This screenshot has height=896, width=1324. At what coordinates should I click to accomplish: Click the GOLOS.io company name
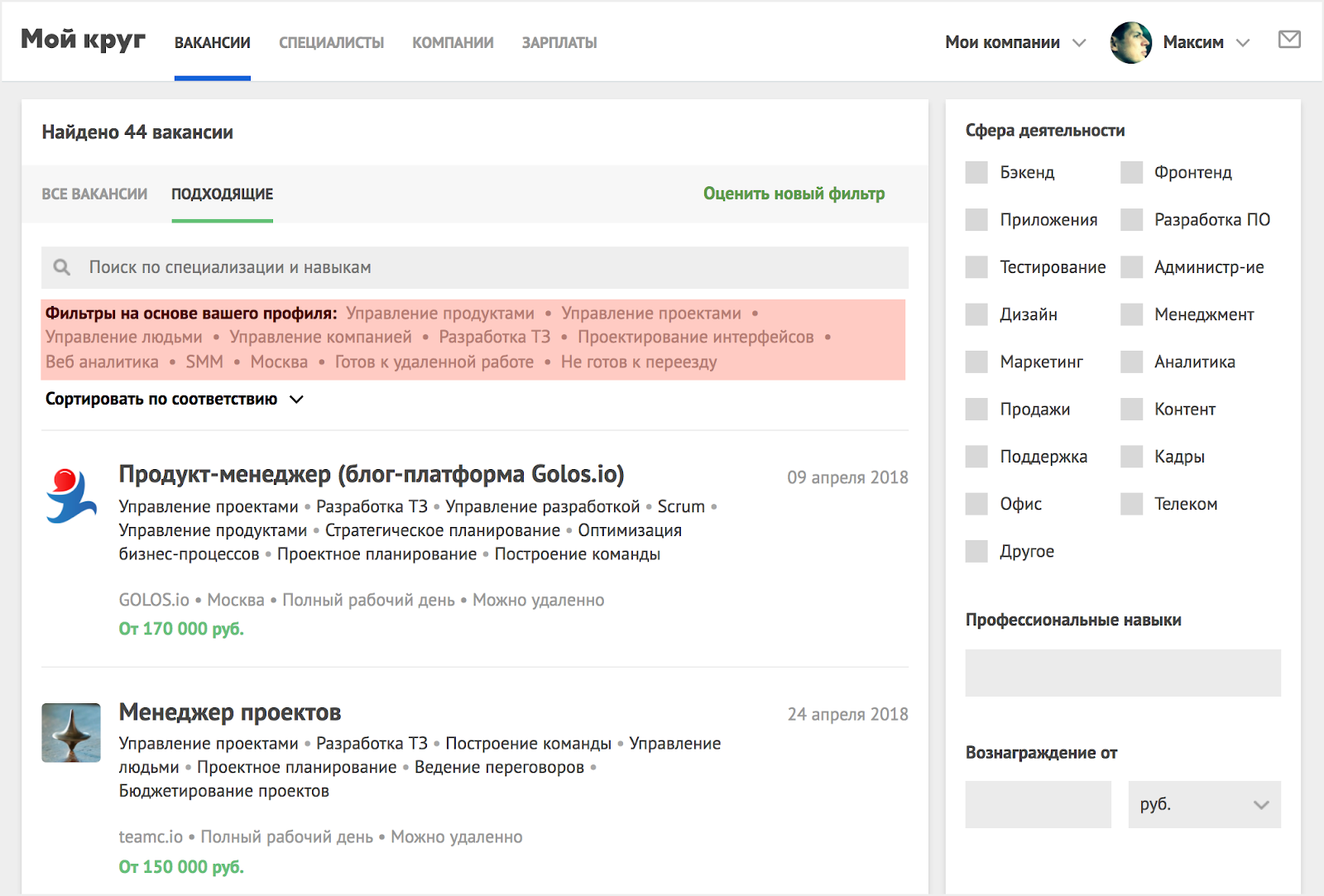[x=154, y=600]
